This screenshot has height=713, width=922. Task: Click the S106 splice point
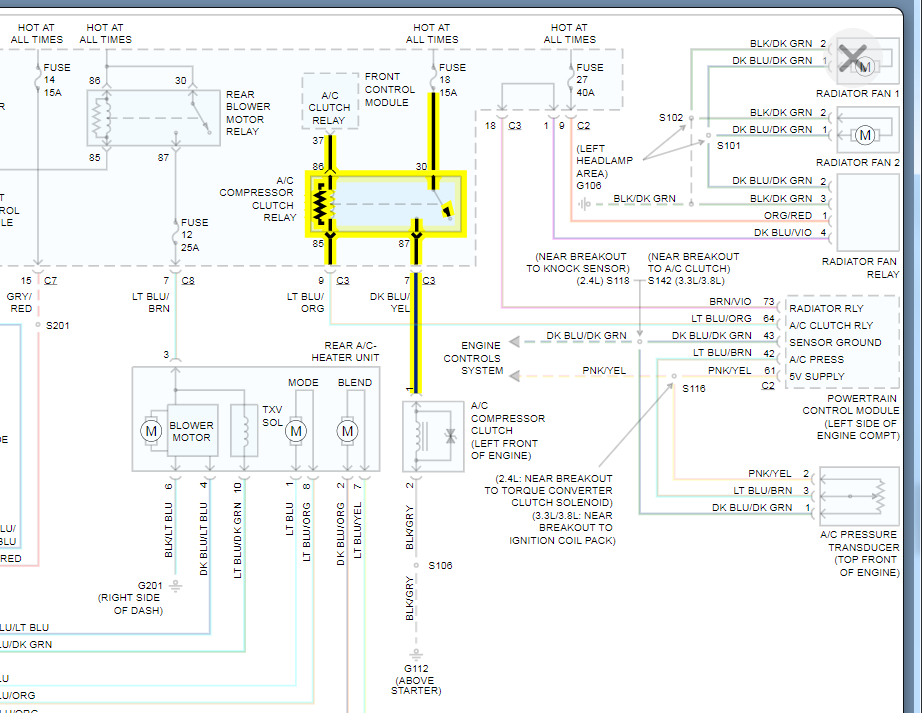(x=411, y=566)
